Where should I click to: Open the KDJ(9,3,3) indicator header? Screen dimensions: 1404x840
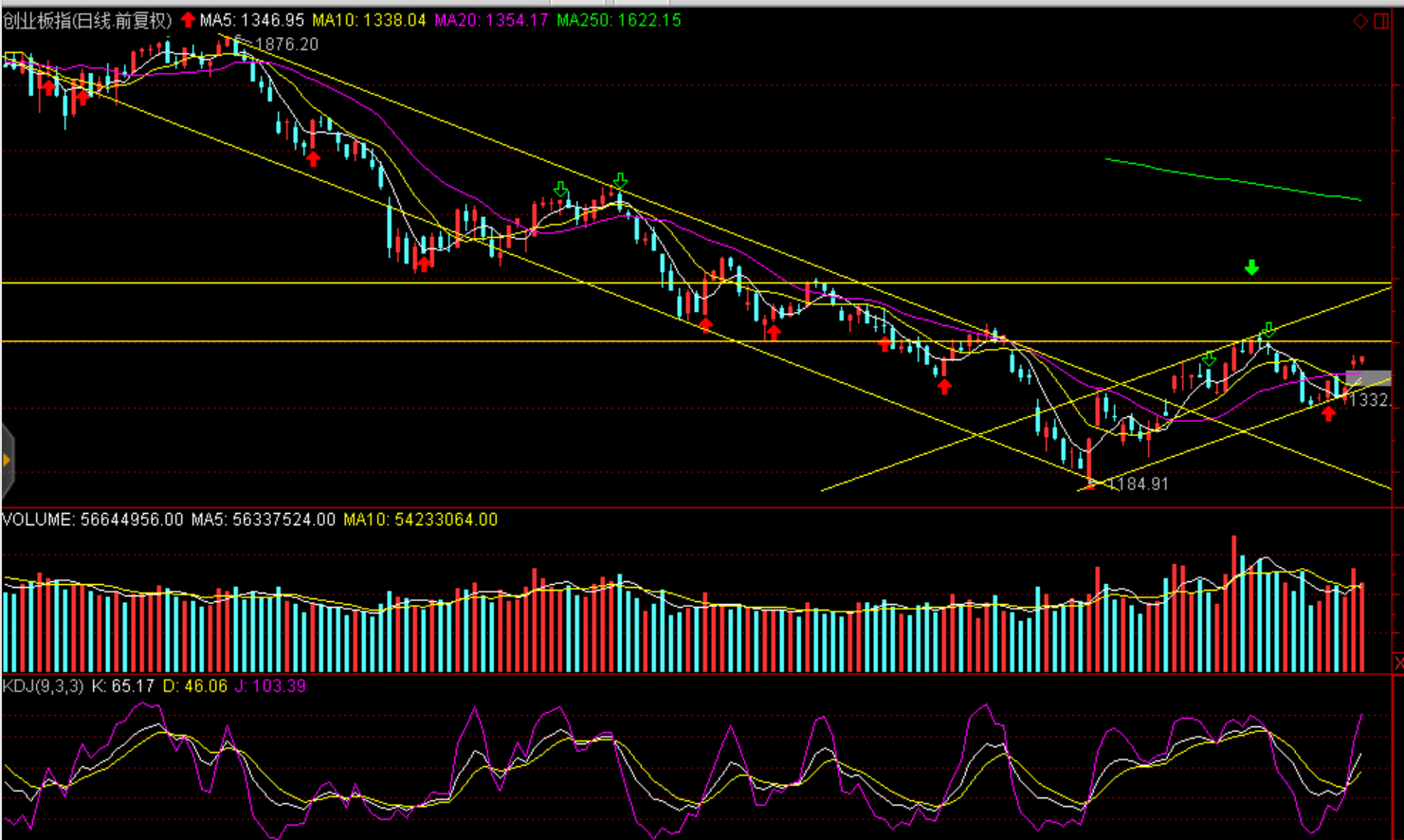click(x=43, y=685)
